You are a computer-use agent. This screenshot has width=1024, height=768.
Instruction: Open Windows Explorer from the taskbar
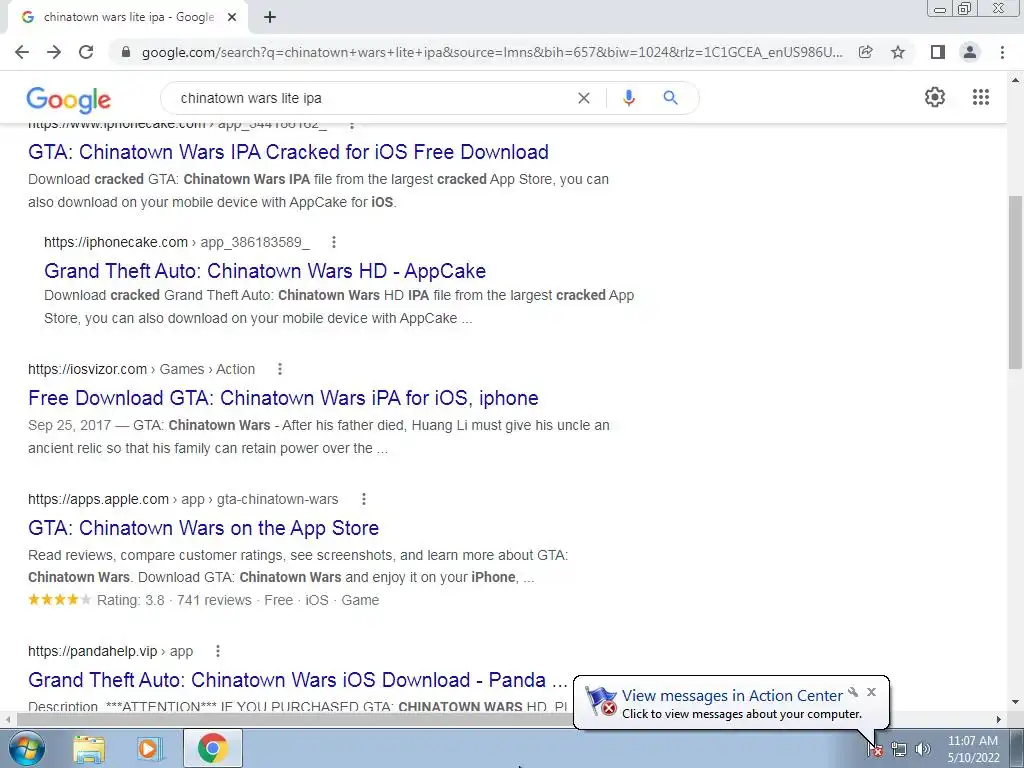89,748
